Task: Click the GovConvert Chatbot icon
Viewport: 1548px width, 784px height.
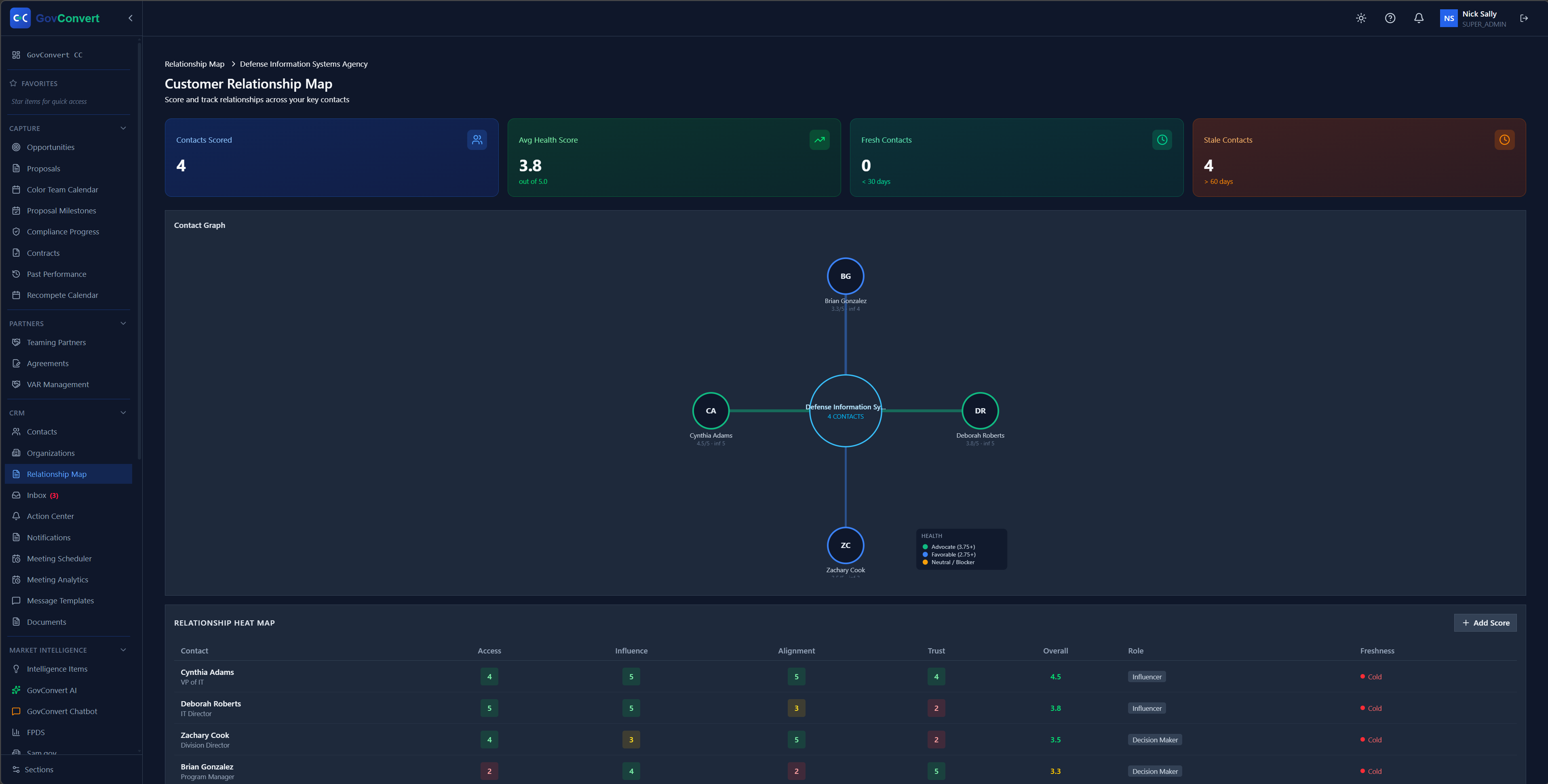Action: coord(16,711)
